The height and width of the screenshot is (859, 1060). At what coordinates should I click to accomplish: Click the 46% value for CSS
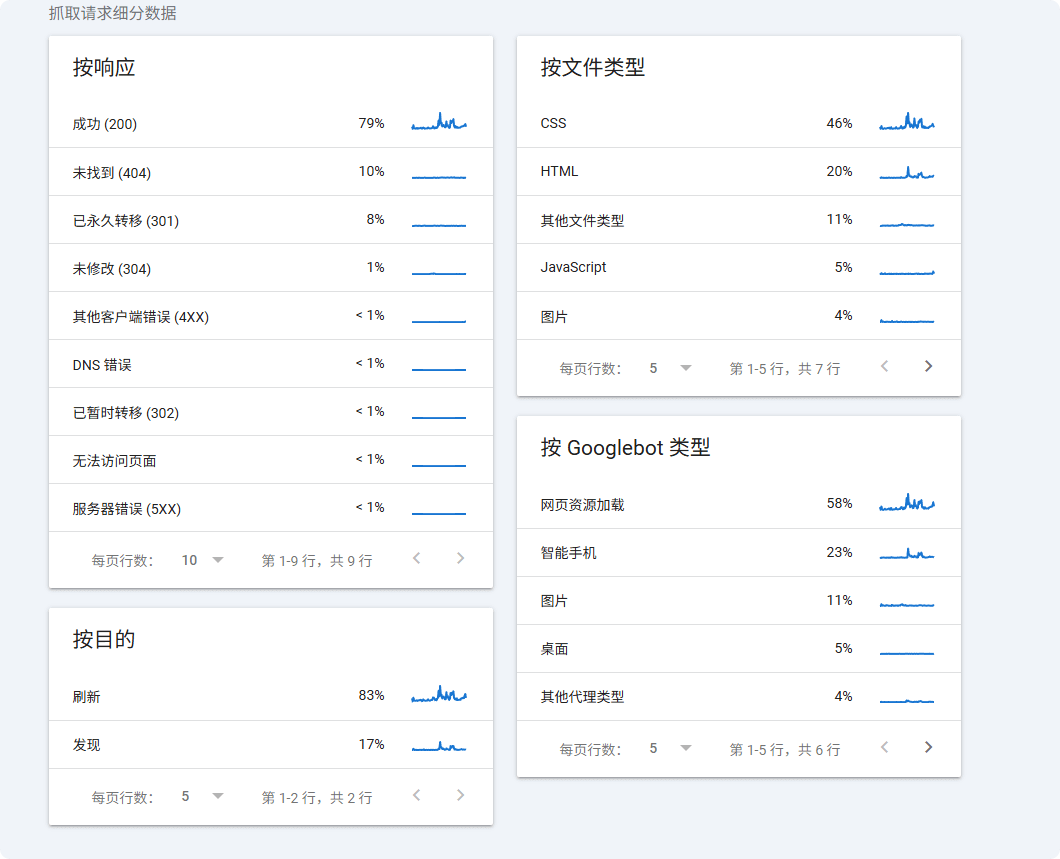click(x=839, y=123)
